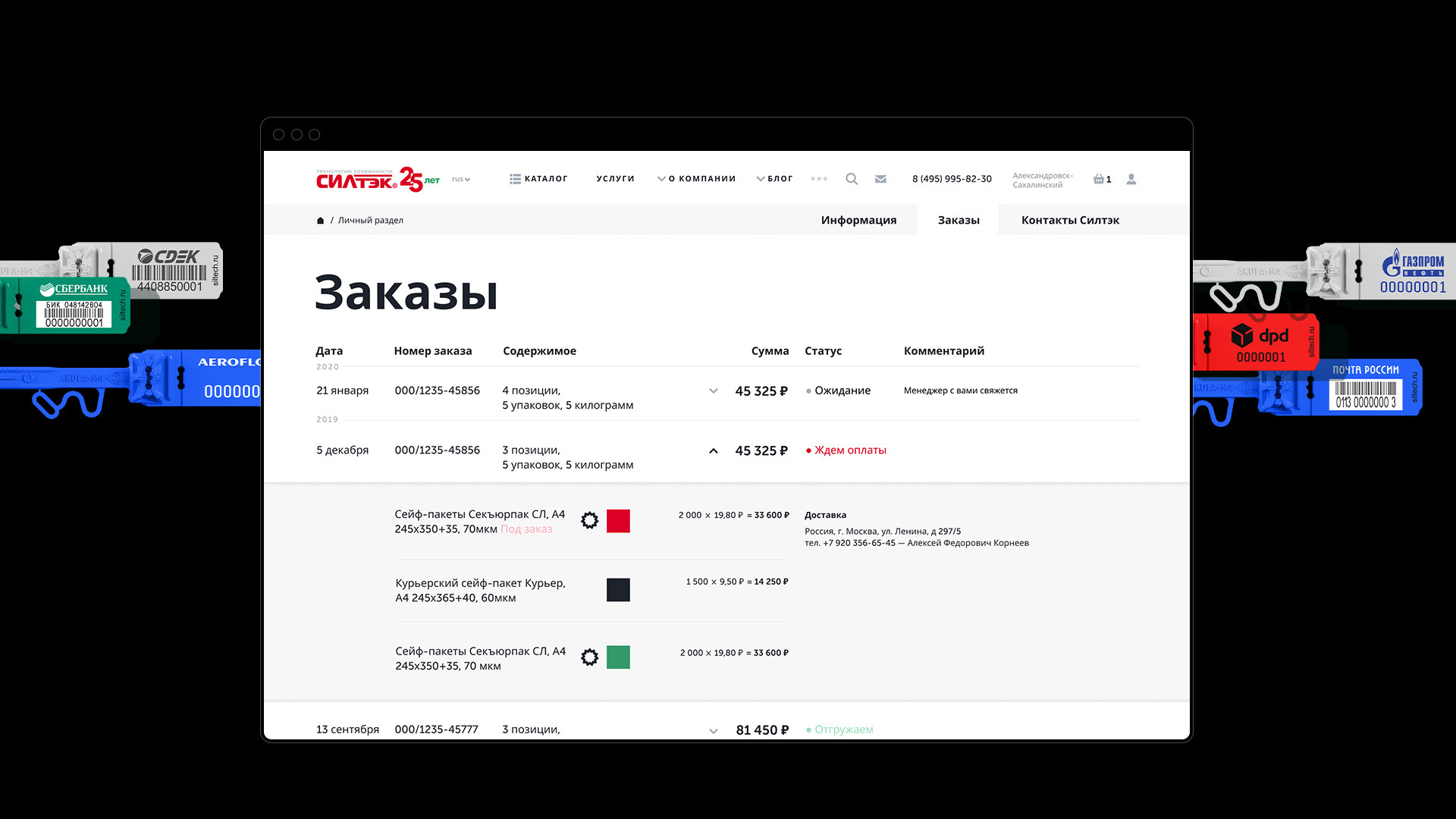Click the Siltek 25 years logo
This screenshot has height=819, width=1456.
tap(377, 180)
